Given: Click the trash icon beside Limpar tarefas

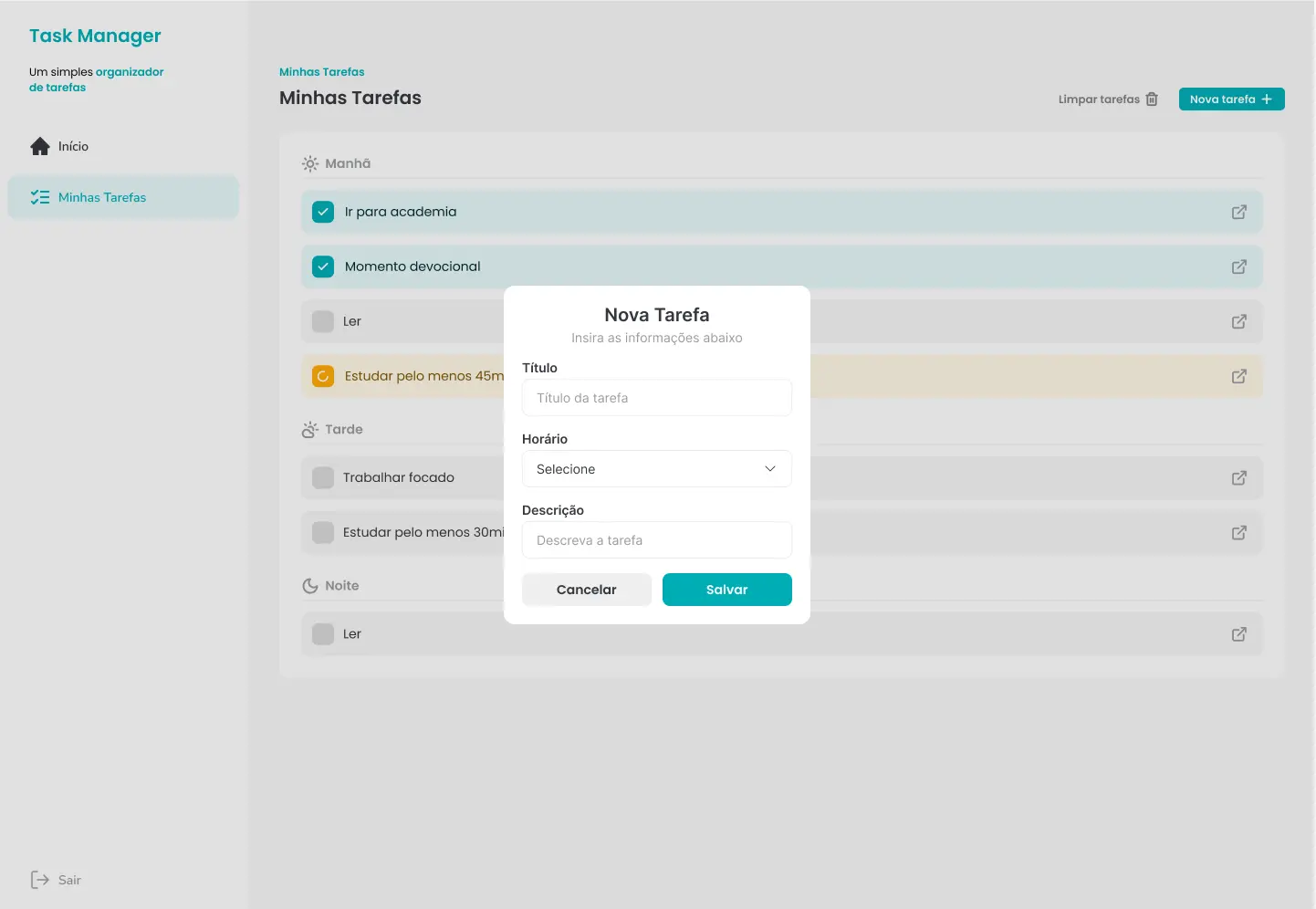Looking at the screenshot, I should click(1152, 99).
